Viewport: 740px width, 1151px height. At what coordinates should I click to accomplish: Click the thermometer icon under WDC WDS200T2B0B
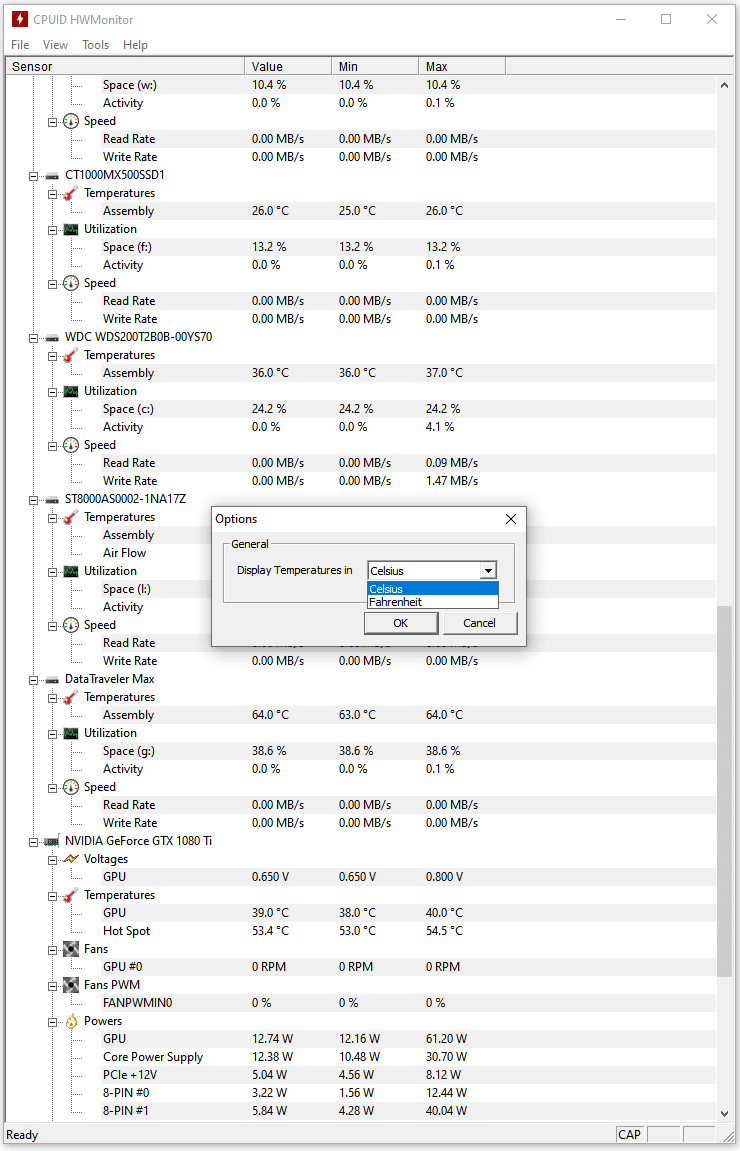tap(70, 355)
